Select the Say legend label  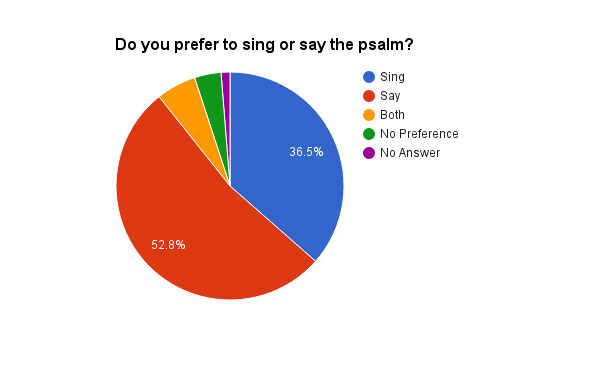pos(390,96)
